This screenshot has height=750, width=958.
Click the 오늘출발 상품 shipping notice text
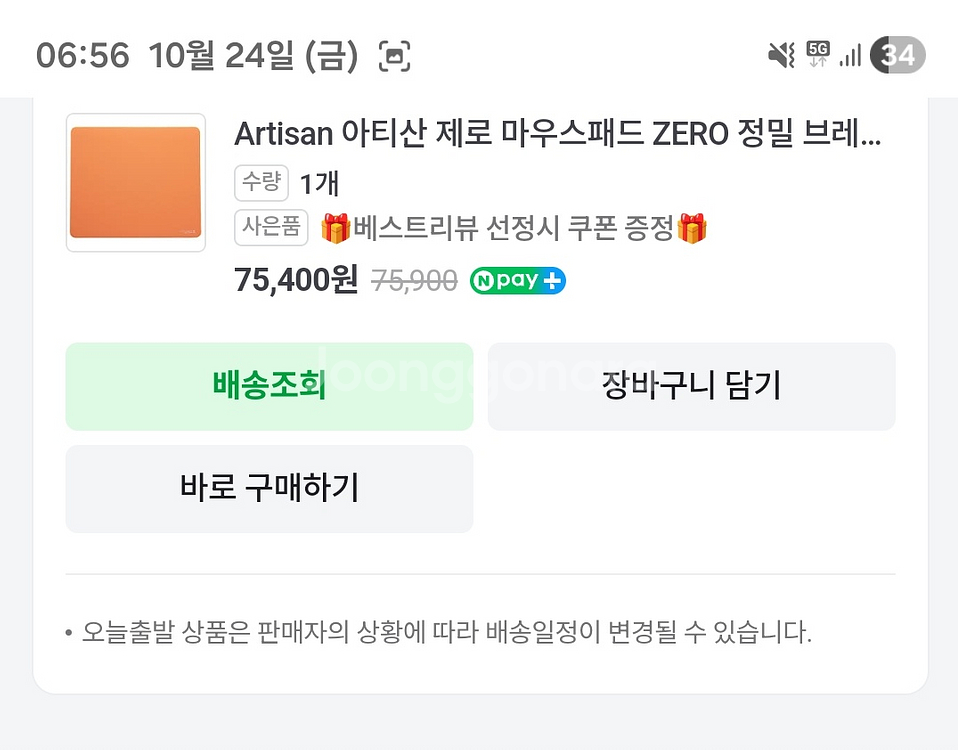(x=446, y=633)
